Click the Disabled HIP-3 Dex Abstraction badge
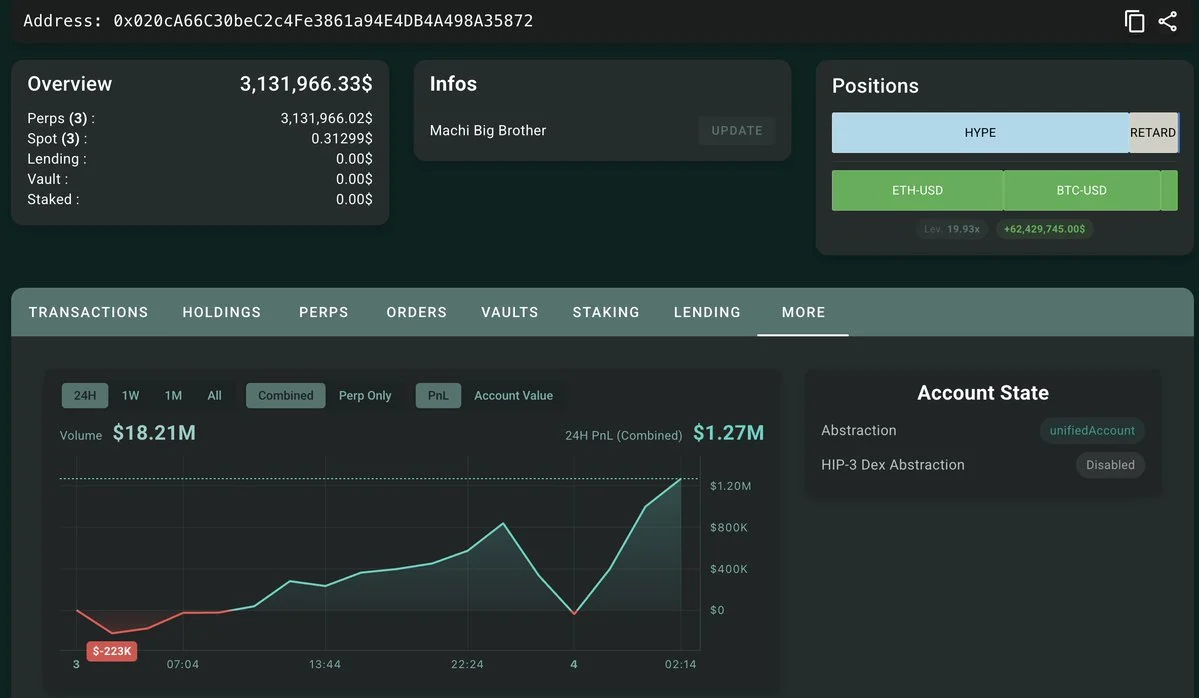 click(1110, 465)
